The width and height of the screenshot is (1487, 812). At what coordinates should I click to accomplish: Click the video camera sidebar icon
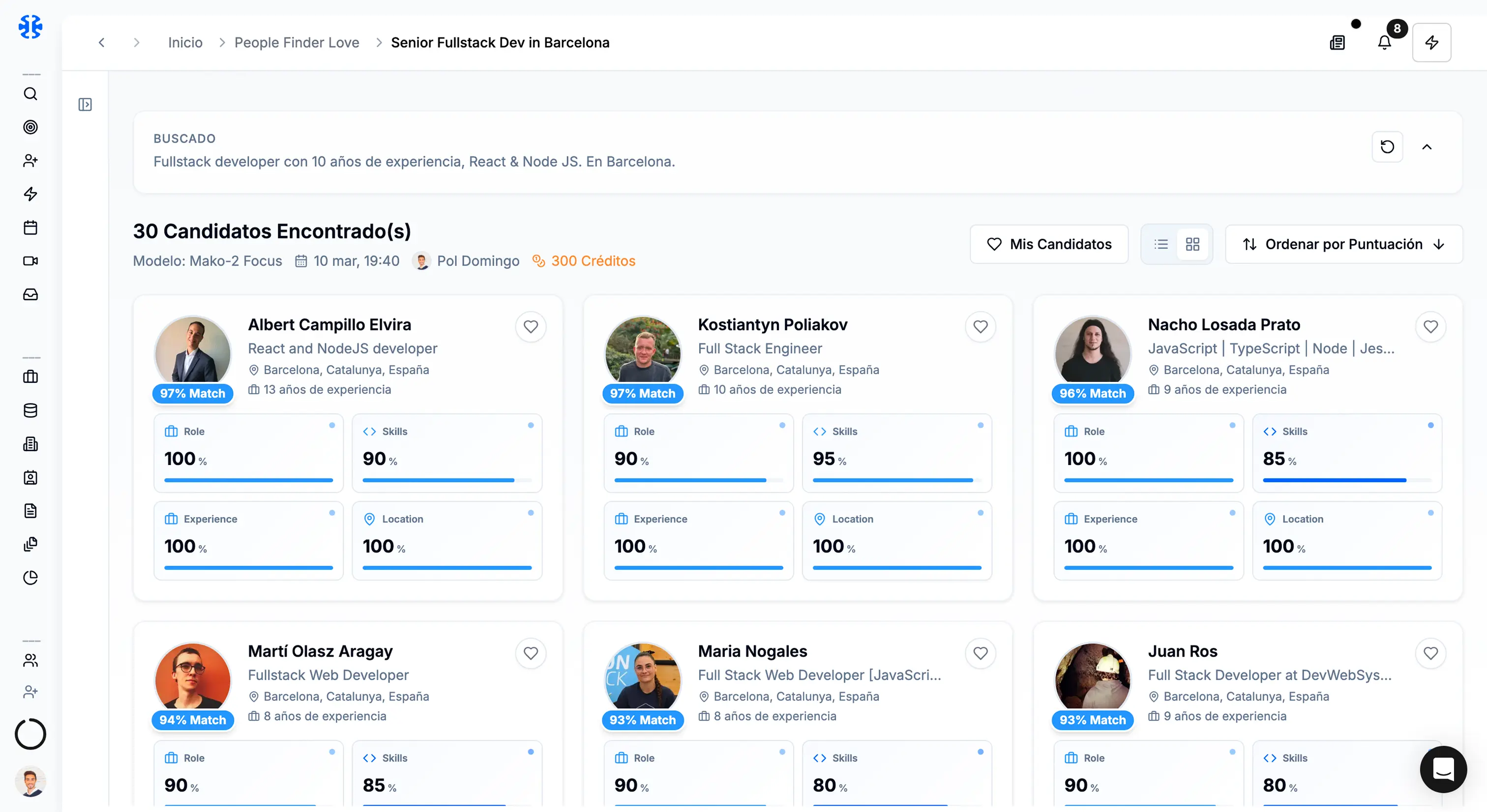(x=30, y=261)
